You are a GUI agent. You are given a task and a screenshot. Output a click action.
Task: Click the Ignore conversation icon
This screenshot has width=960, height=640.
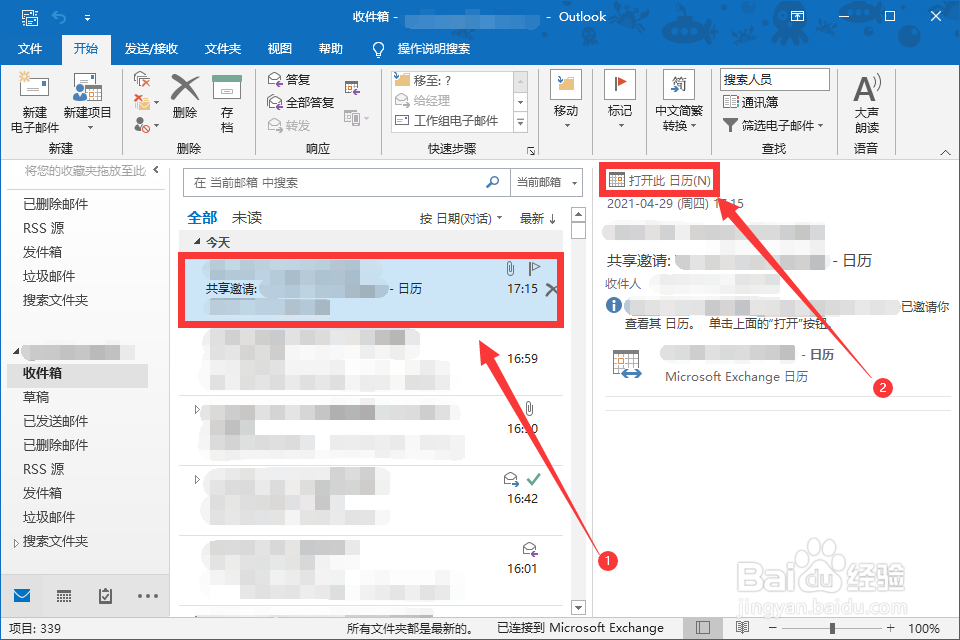coord(142,79)
